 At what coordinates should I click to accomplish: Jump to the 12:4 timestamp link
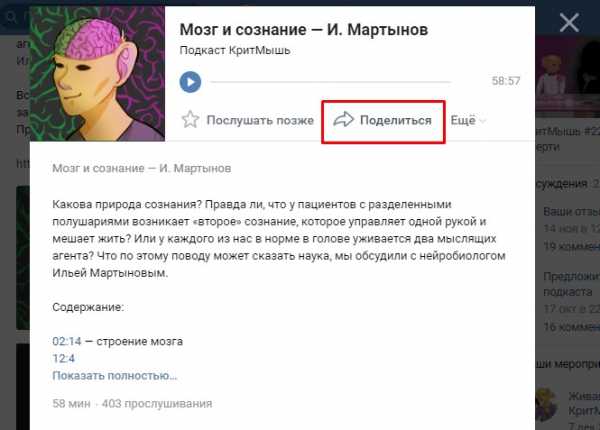click(x=64, y=358)
